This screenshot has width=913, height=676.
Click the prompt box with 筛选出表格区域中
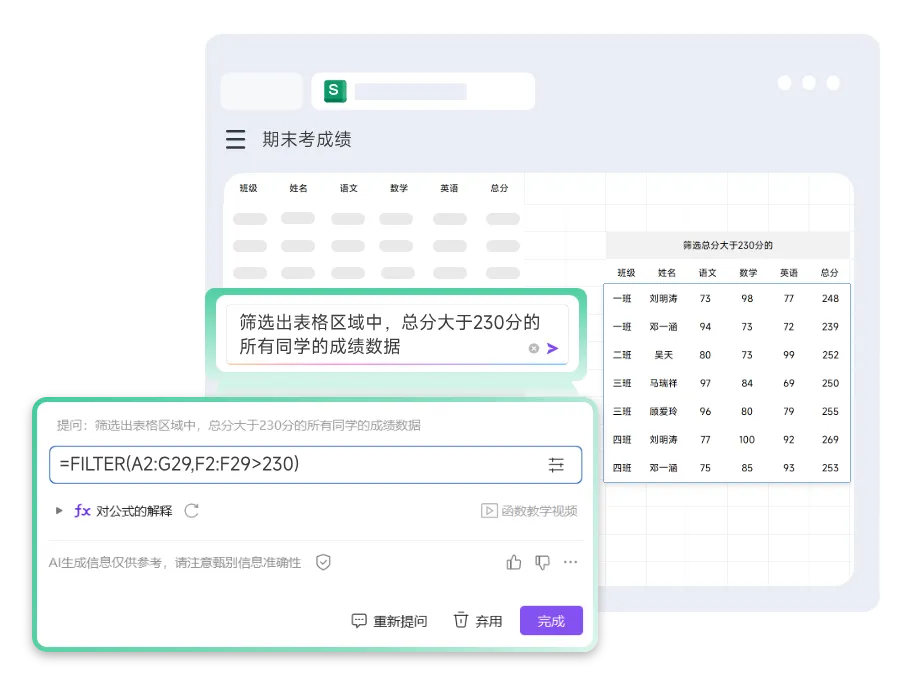tap(397, 334)
